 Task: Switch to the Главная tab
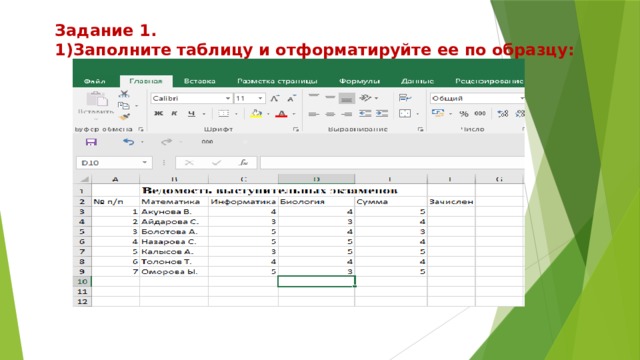pos(146,81)
